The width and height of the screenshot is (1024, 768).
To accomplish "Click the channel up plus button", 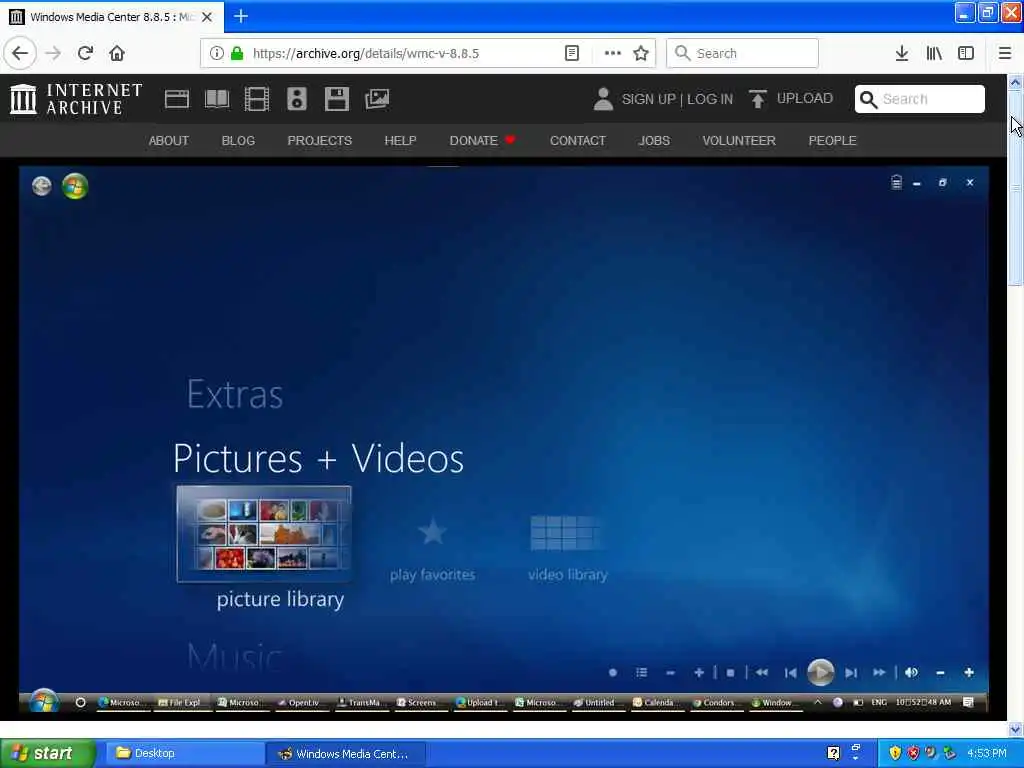I will coord(699,672).
